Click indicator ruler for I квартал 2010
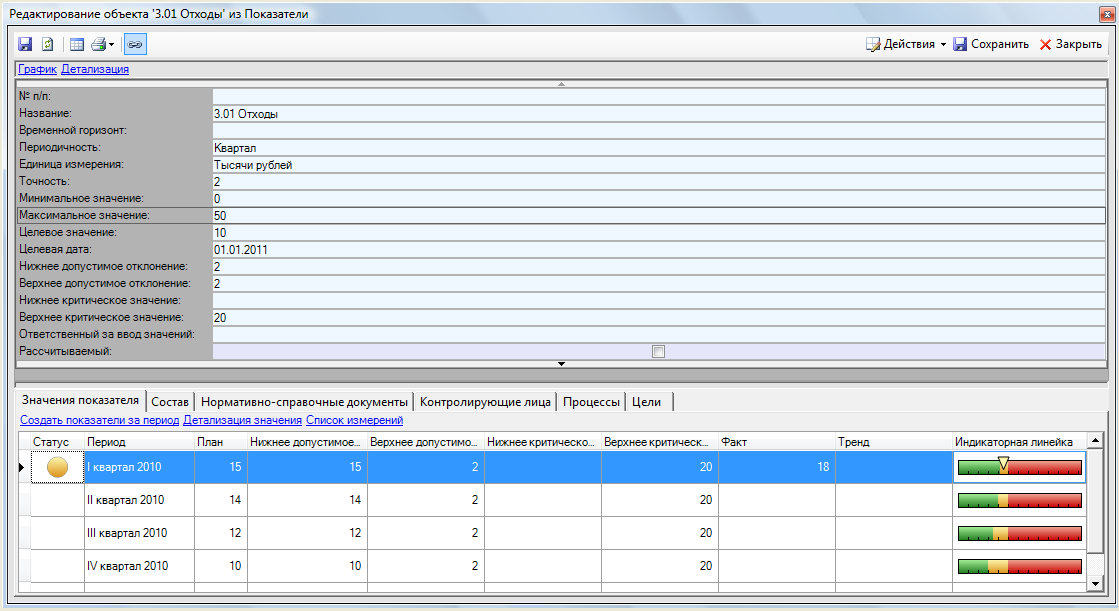The width and height of the screenshot is (1119, 611). click(x=1019, y=467)
